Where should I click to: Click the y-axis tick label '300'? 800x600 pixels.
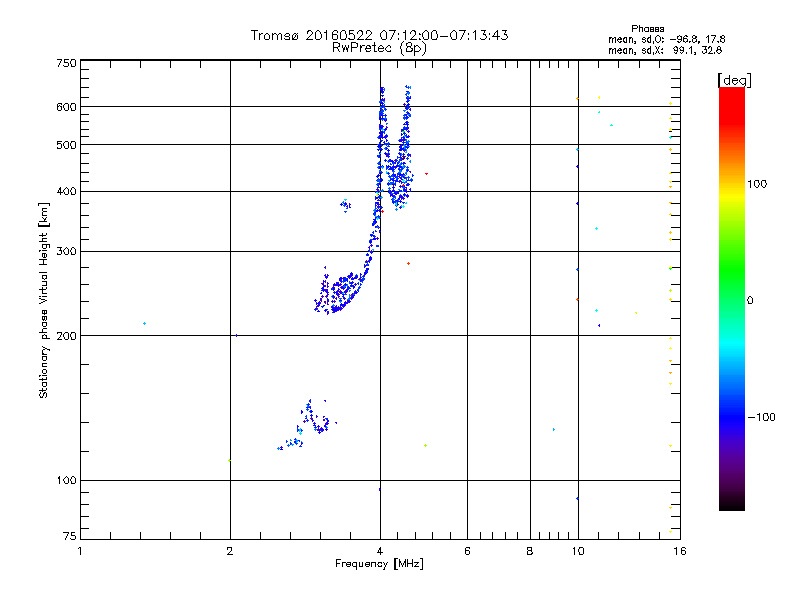coord(67,252)
